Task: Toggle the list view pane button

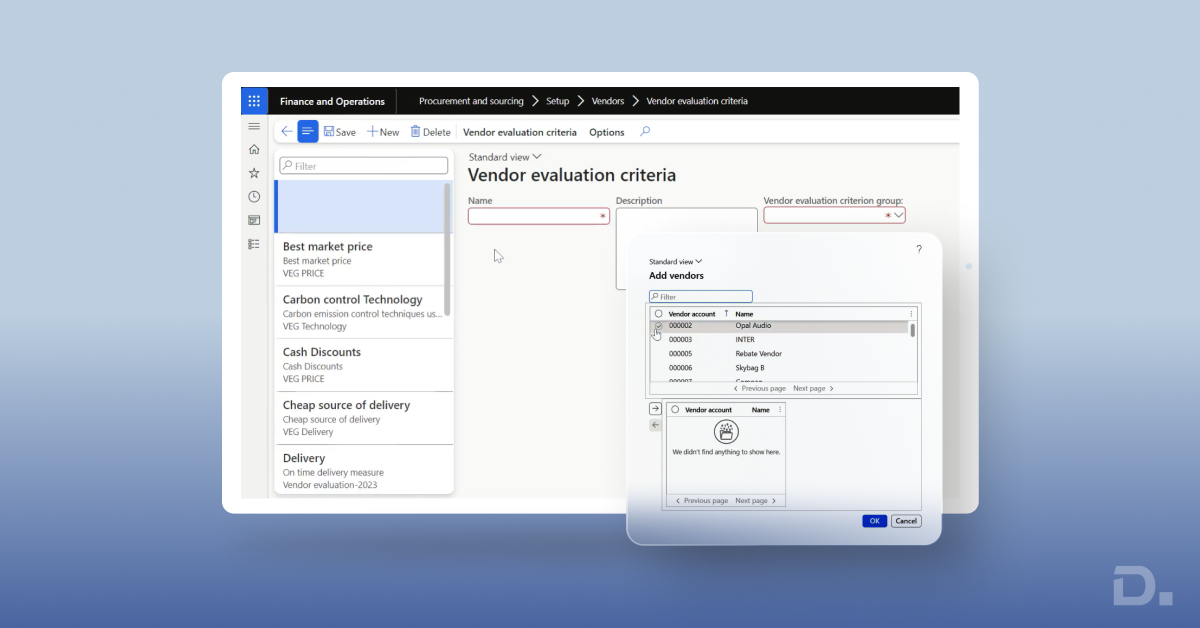Action: point(308,131)
